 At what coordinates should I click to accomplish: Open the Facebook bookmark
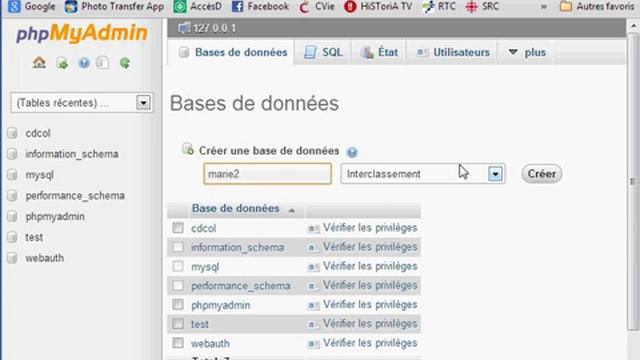(x=260, y=7)
